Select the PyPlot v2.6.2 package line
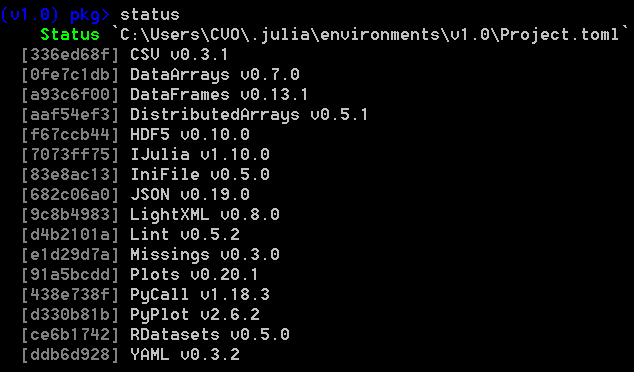634x372 pixels. tap(141, 315)
